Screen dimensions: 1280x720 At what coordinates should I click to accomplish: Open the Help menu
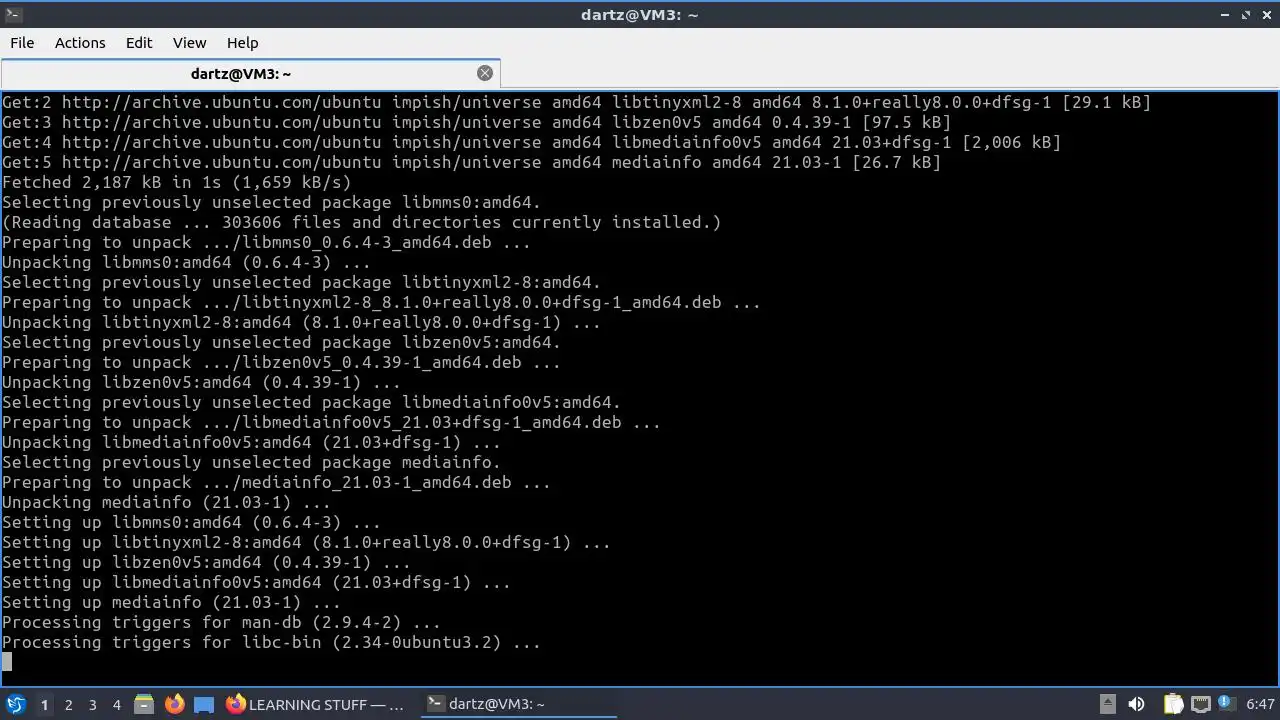tap(242, 43)
